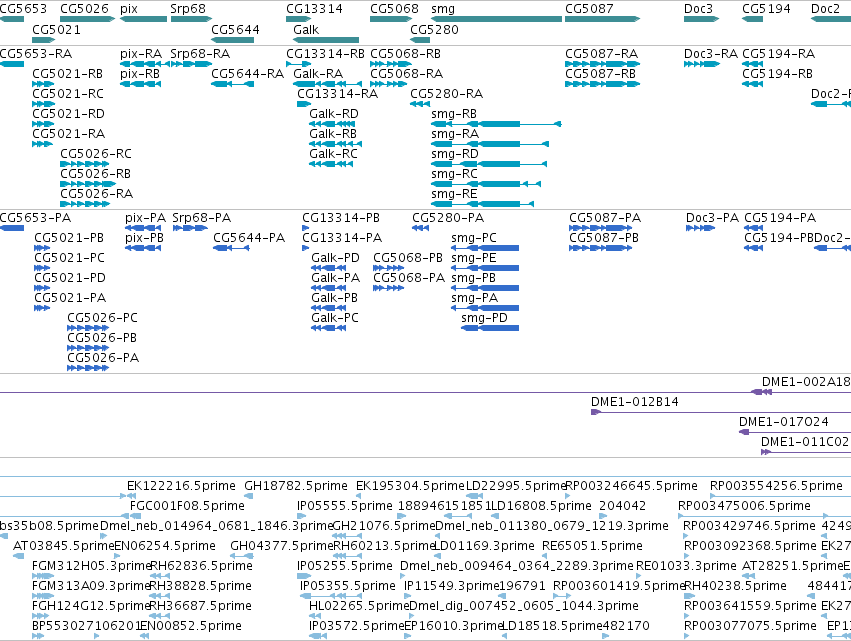The image size is (851, 641).
Task: Click the pix-PB coding glyph
Action: [143, 248]
